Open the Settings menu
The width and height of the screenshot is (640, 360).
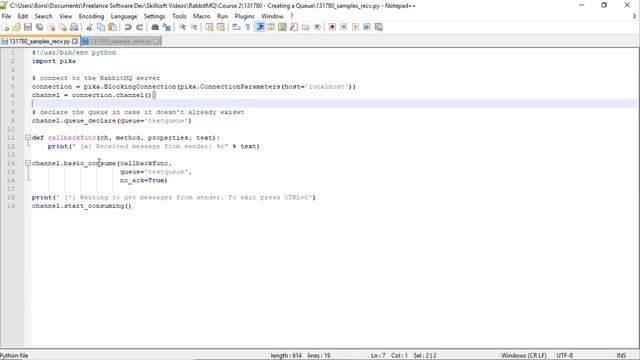pos(154,16)
